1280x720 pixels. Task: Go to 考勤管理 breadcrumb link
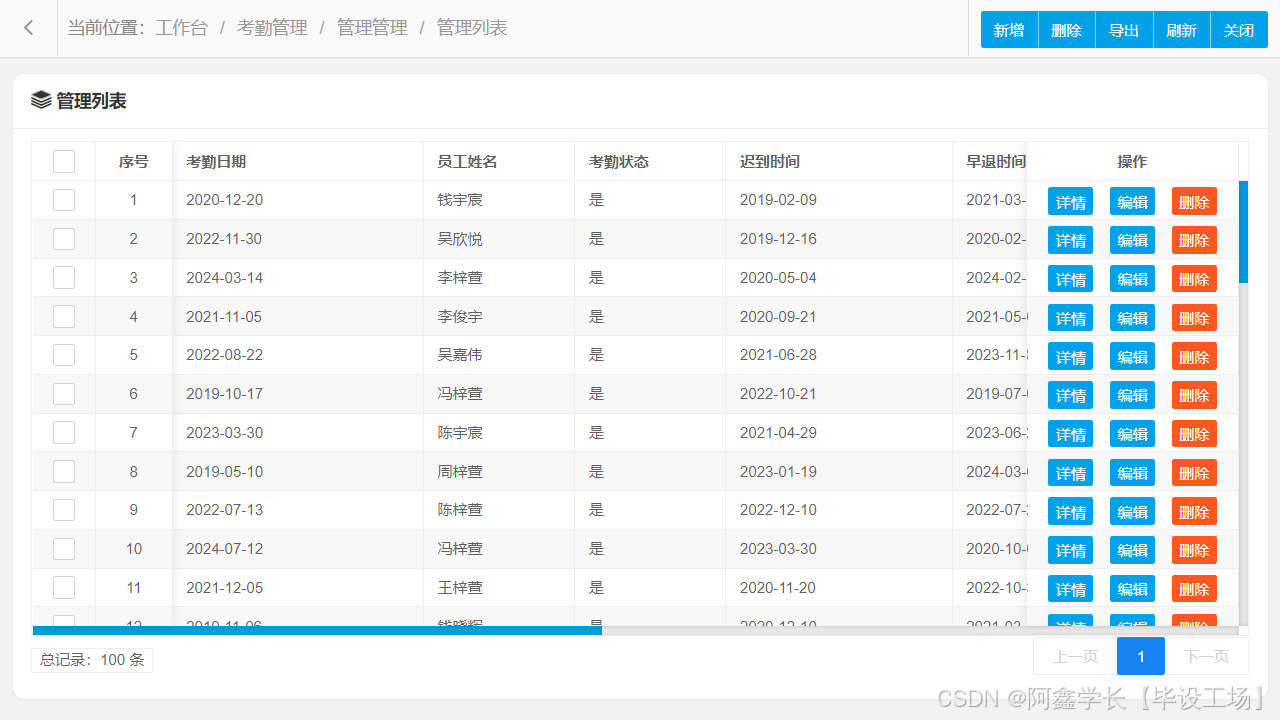tap(272, 28)
